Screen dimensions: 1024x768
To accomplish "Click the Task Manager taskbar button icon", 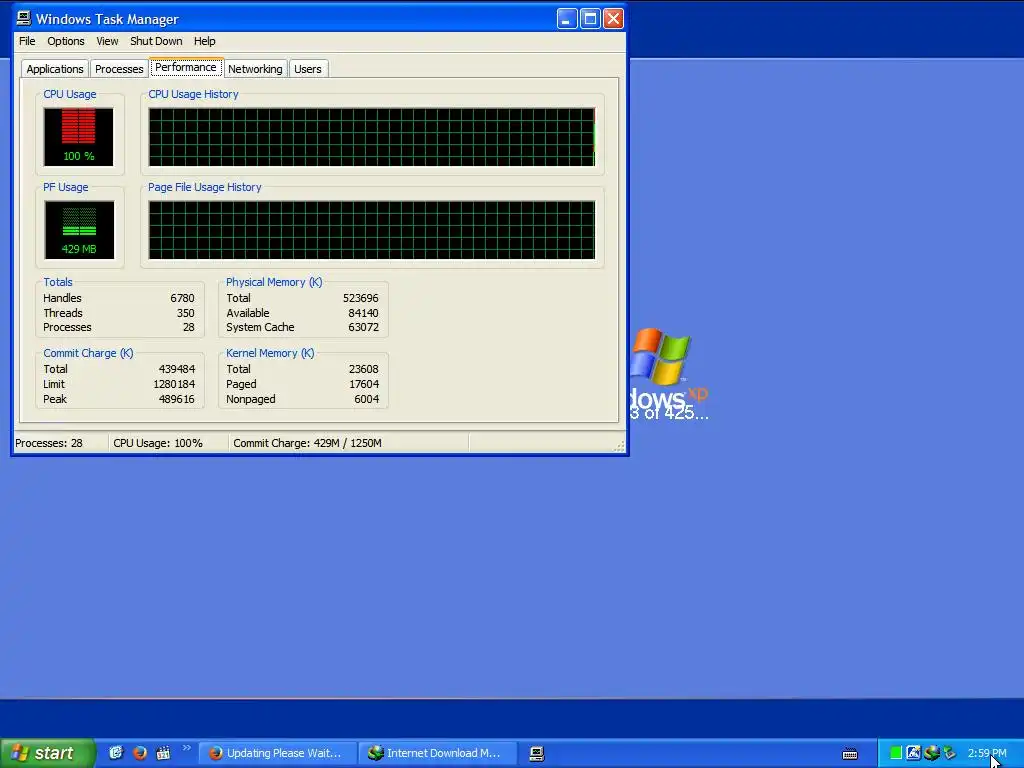I will [x=537, y=754].
